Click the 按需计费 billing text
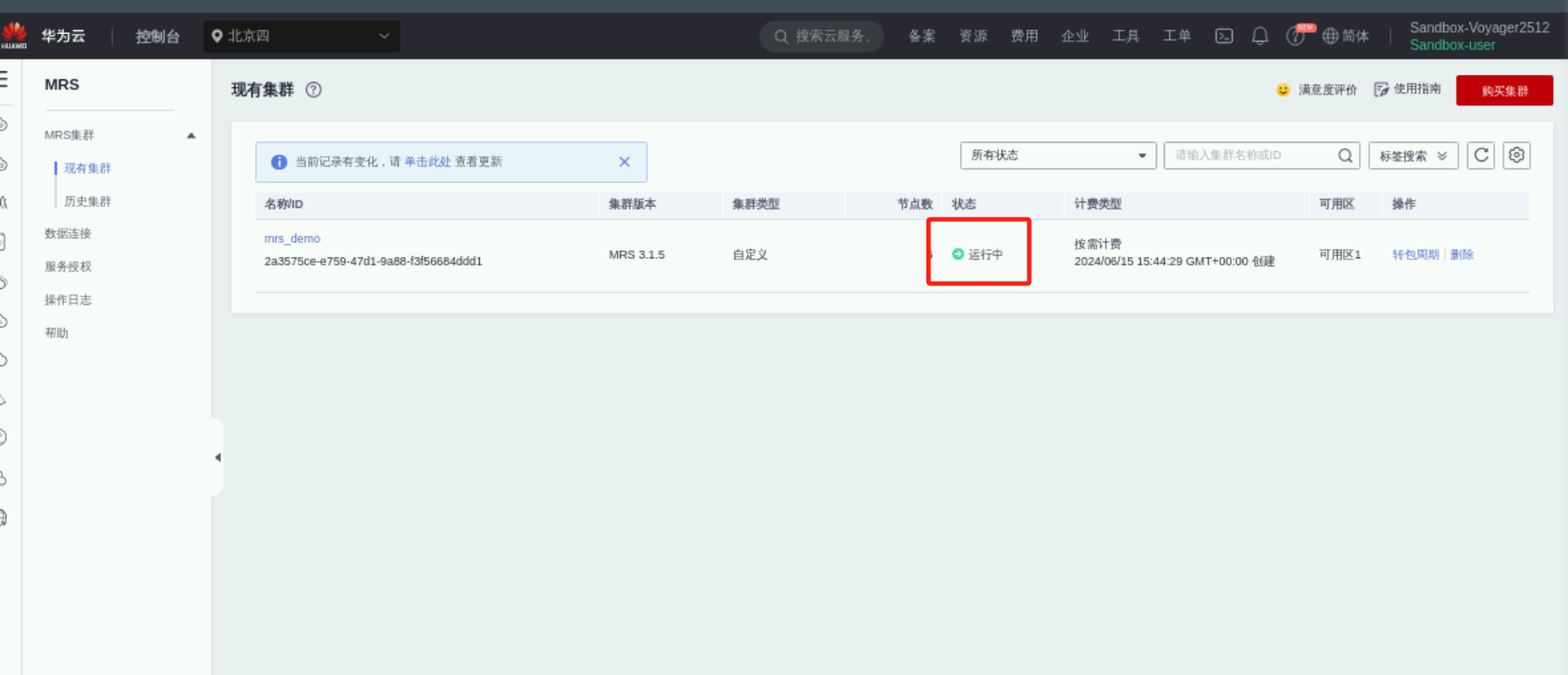The width and height of the screenshot is (1568, 675). pos(1098,244)
